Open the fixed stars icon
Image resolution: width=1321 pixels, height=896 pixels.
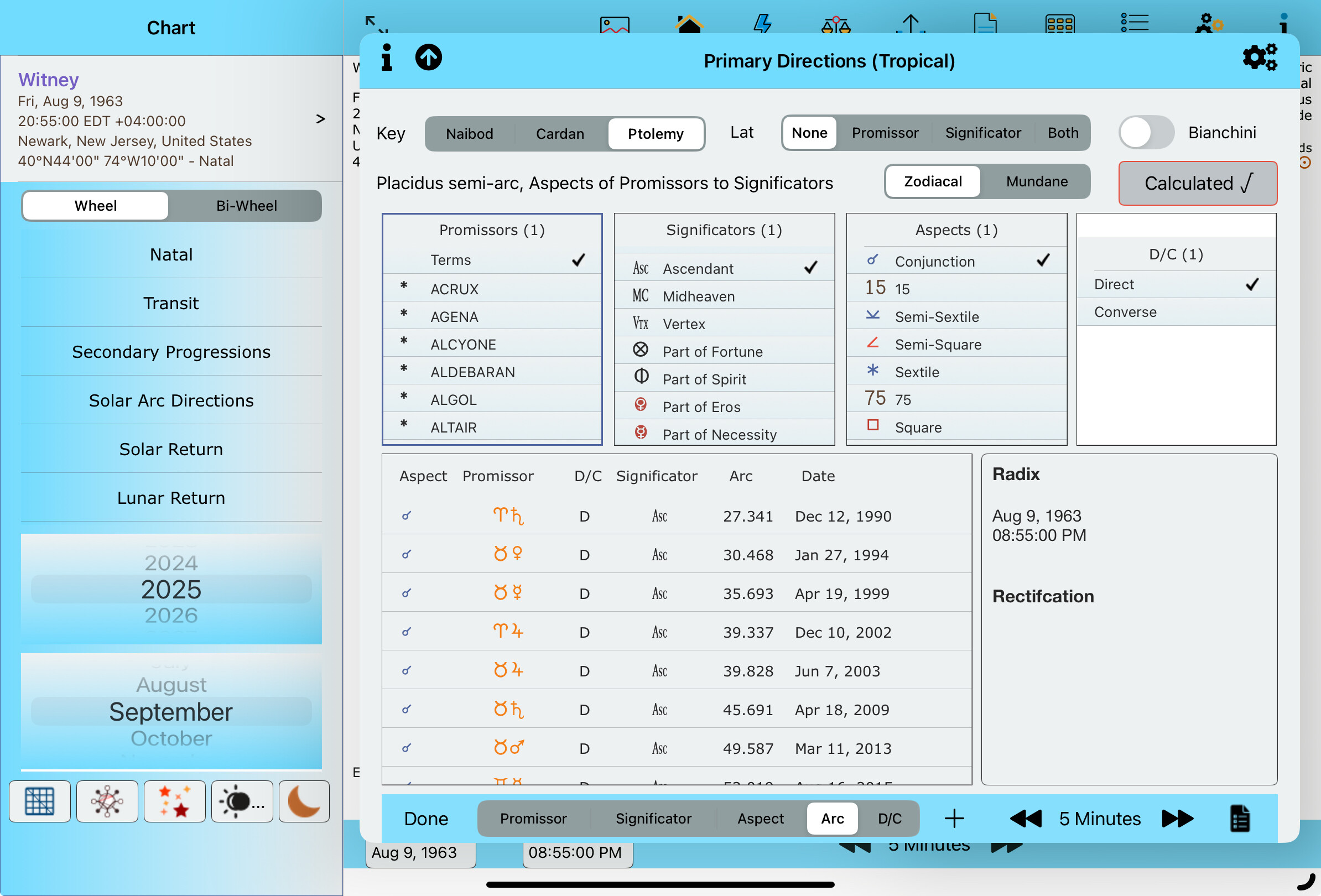click(x=174, y=801)
